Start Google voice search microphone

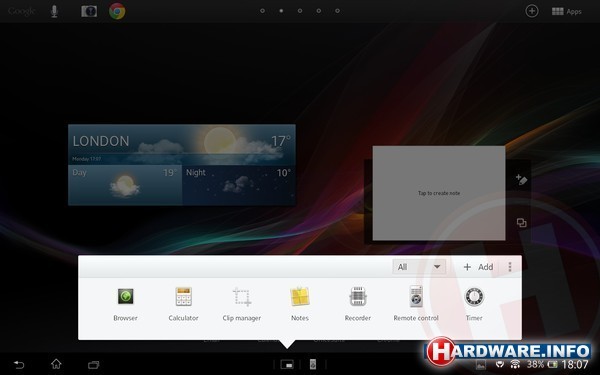[54, 11]
